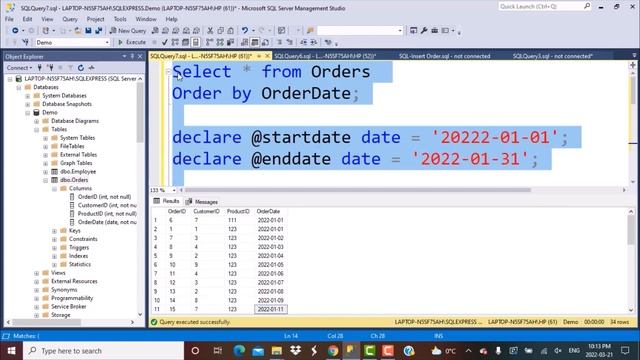Open the Connect dropdown in Object Explorer
Viewport: 640px width, 360px height.
[x=19, y=68]
